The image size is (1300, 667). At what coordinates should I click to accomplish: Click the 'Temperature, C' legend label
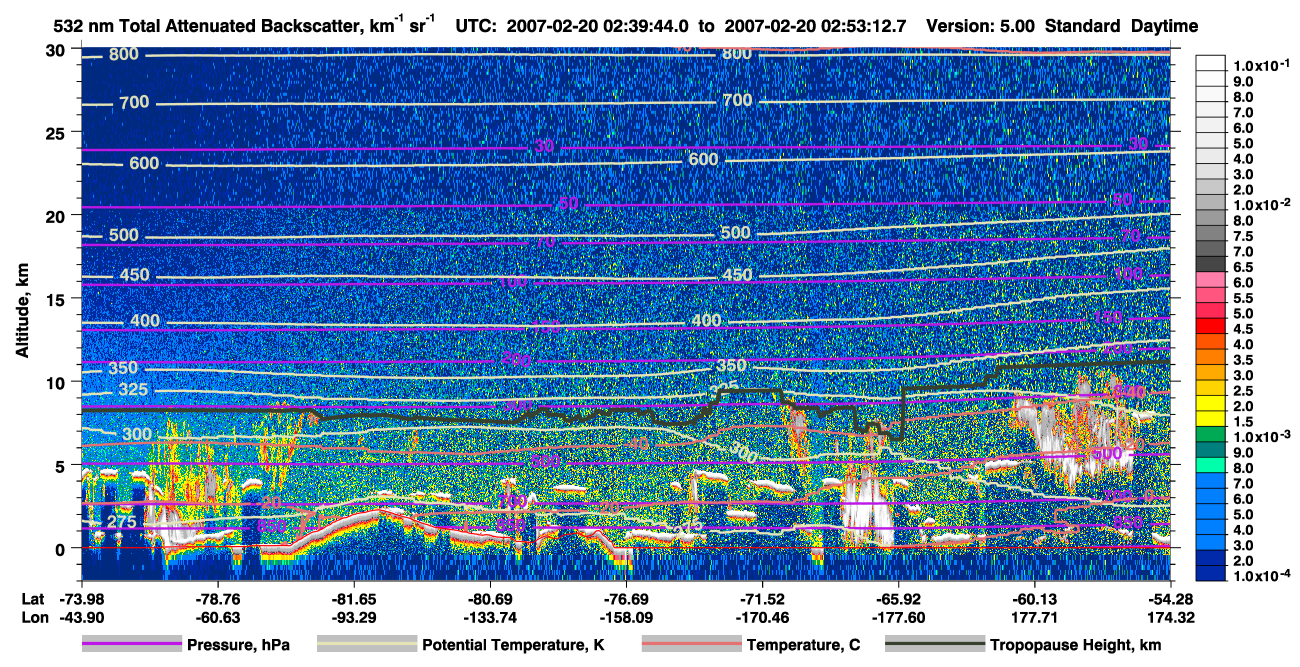pyautogui.click(x=803, y=646)
